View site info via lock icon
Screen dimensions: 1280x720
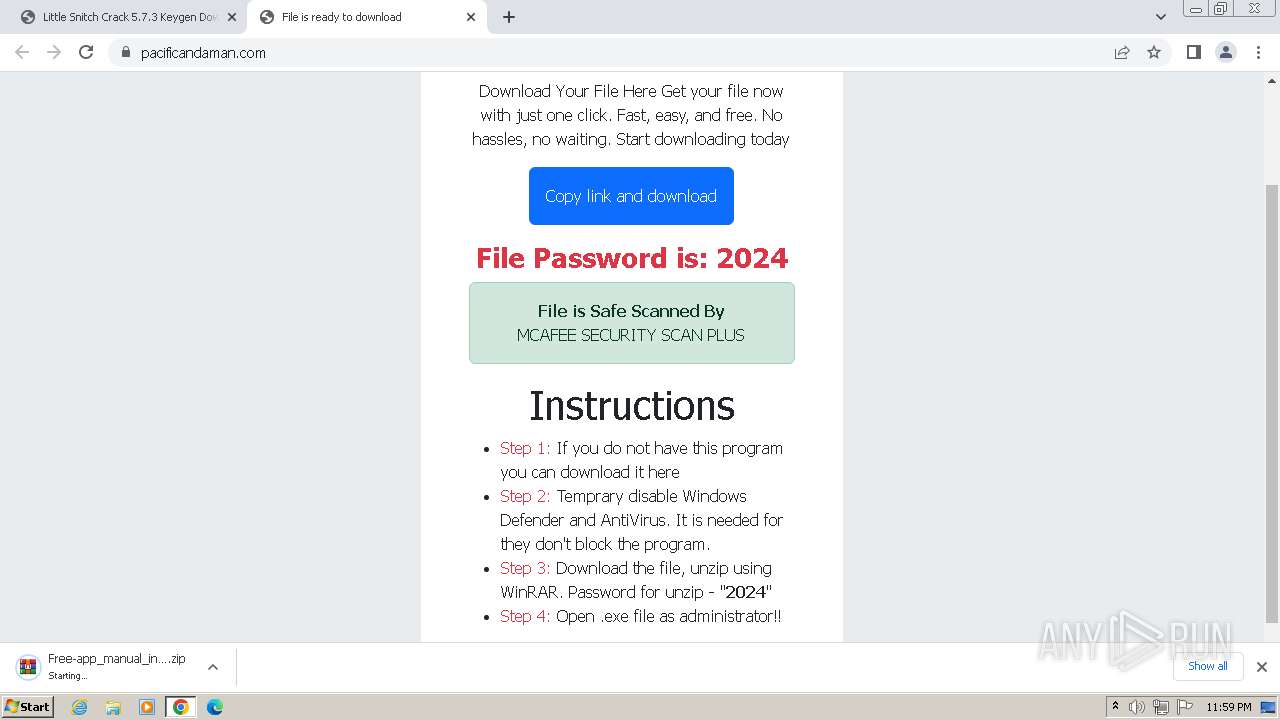coord(125,53)
